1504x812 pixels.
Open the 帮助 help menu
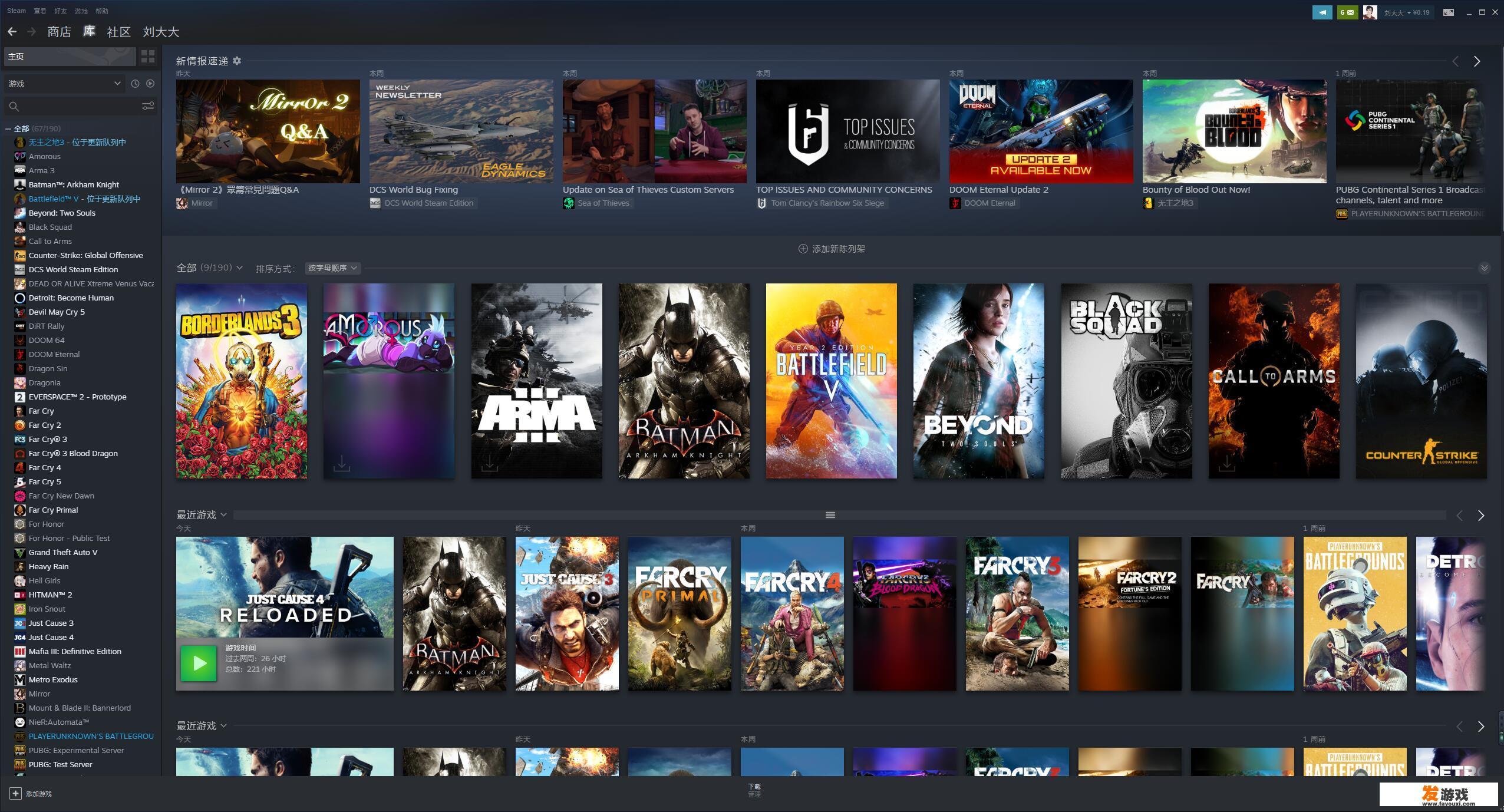(x=102, y=11)
